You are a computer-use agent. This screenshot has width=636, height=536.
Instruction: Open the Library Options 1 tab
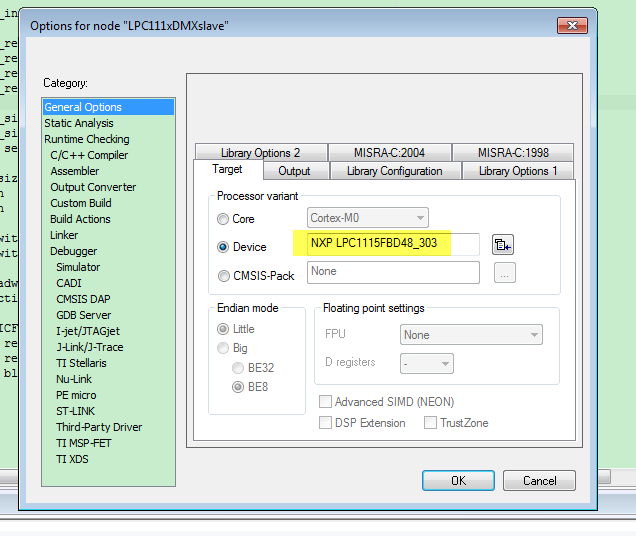click(x=518, y=171)
